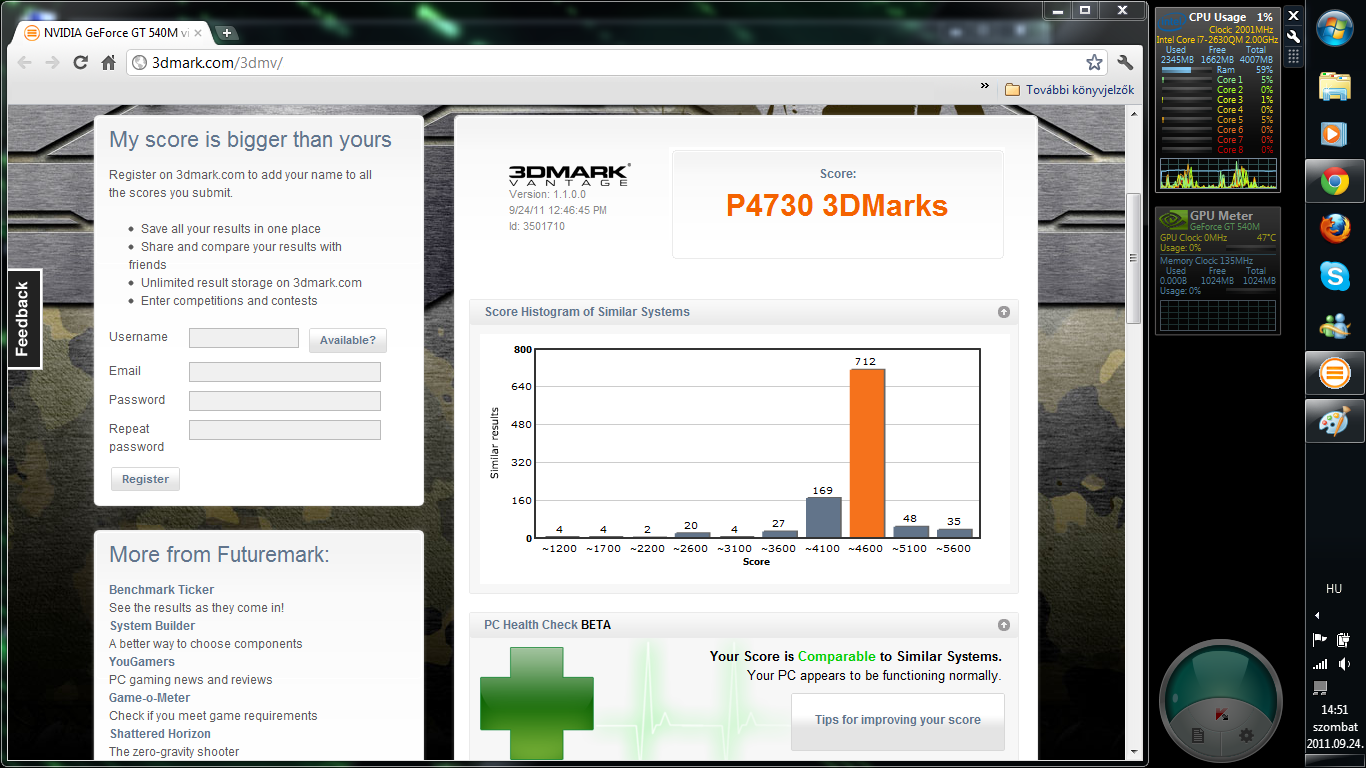This screenshot has width=1366, height=768.
Task: Check power plug battery tray icon
Action: (1344, 639)
